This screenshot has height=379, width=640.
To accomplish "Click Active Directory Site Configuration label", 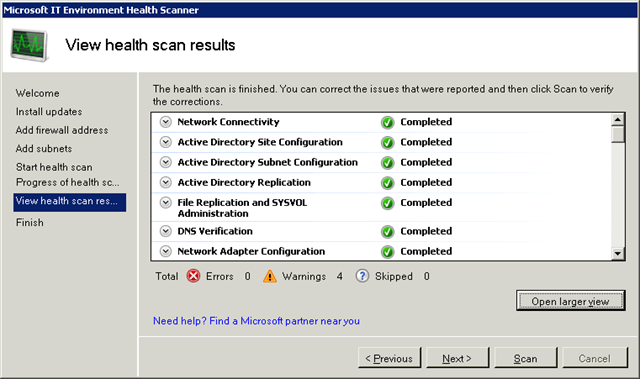I will [260, 142].
